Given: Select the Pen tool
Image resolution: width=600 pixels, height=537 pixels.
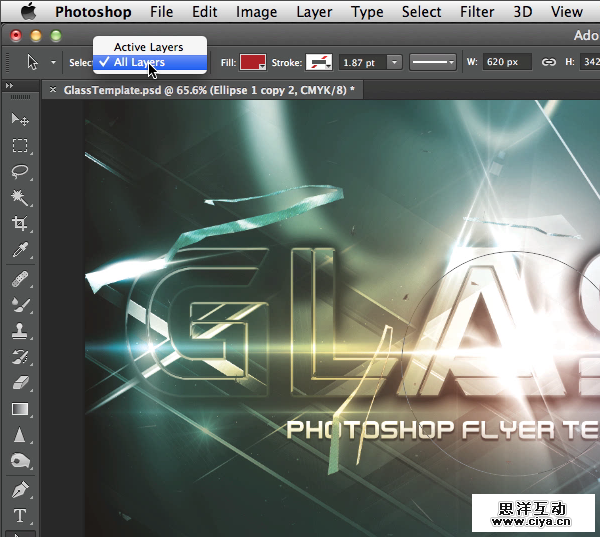Looking at the screenshot, I should (x=20, y=490).
